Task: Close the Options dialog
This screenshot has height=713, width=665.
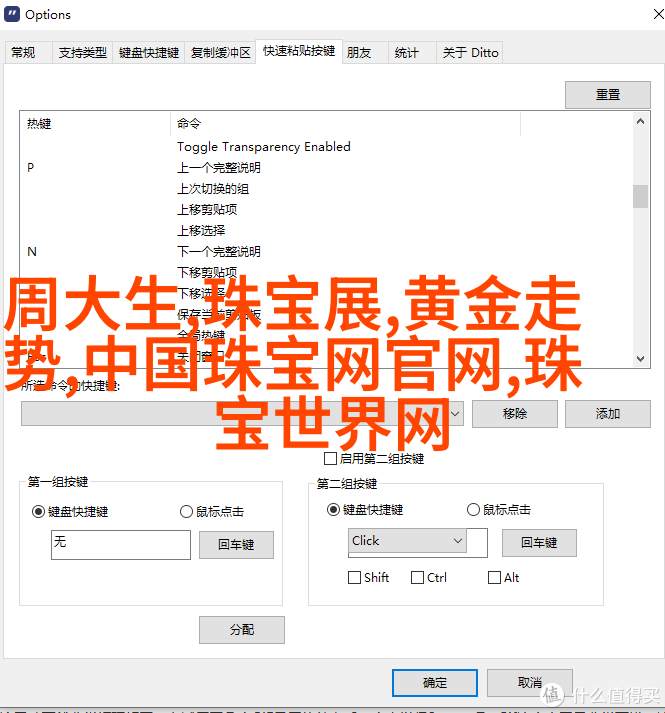Action: [x=658, y=14]
